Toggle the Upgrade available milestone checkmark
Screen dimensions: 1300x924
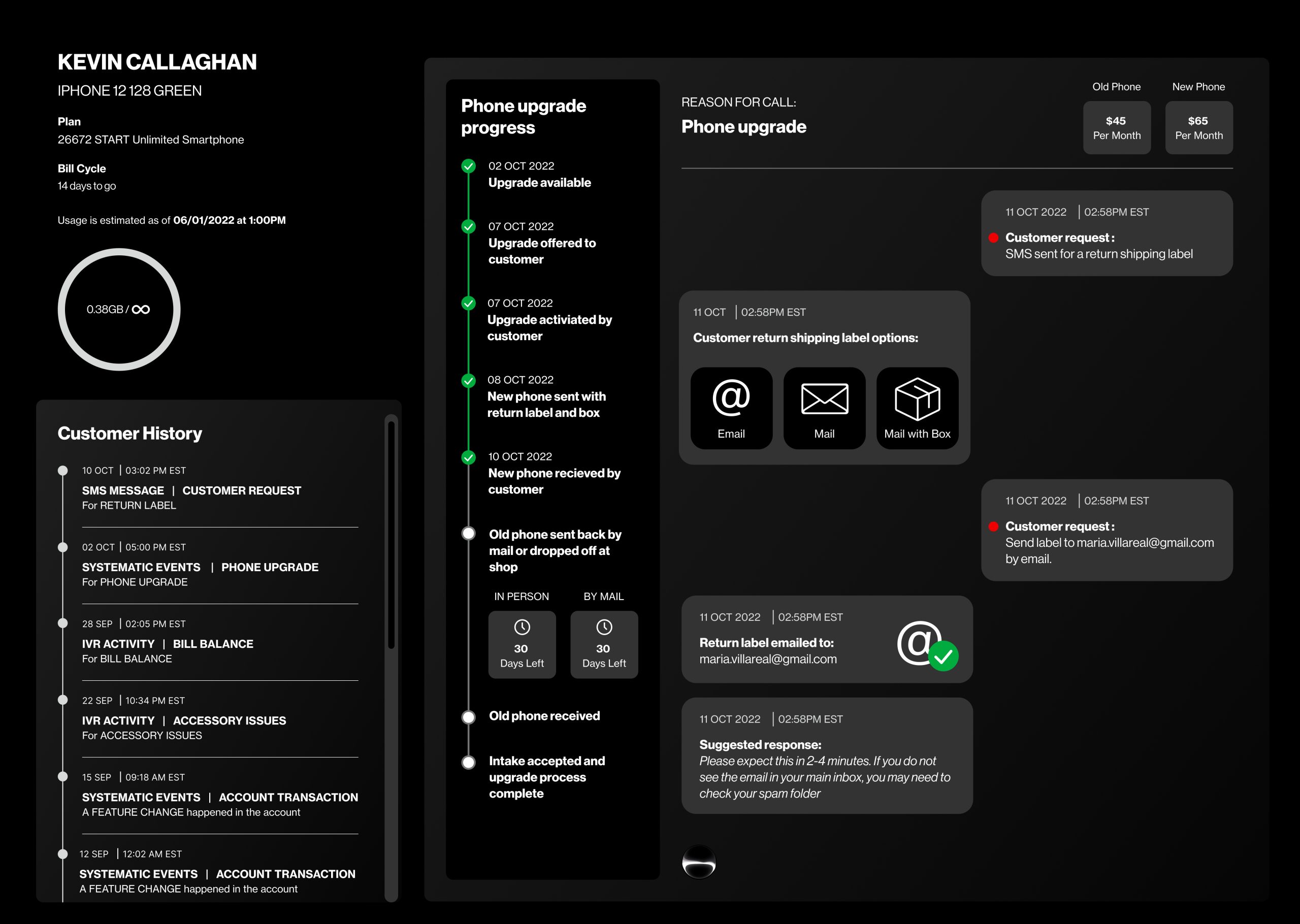[468, 166]
